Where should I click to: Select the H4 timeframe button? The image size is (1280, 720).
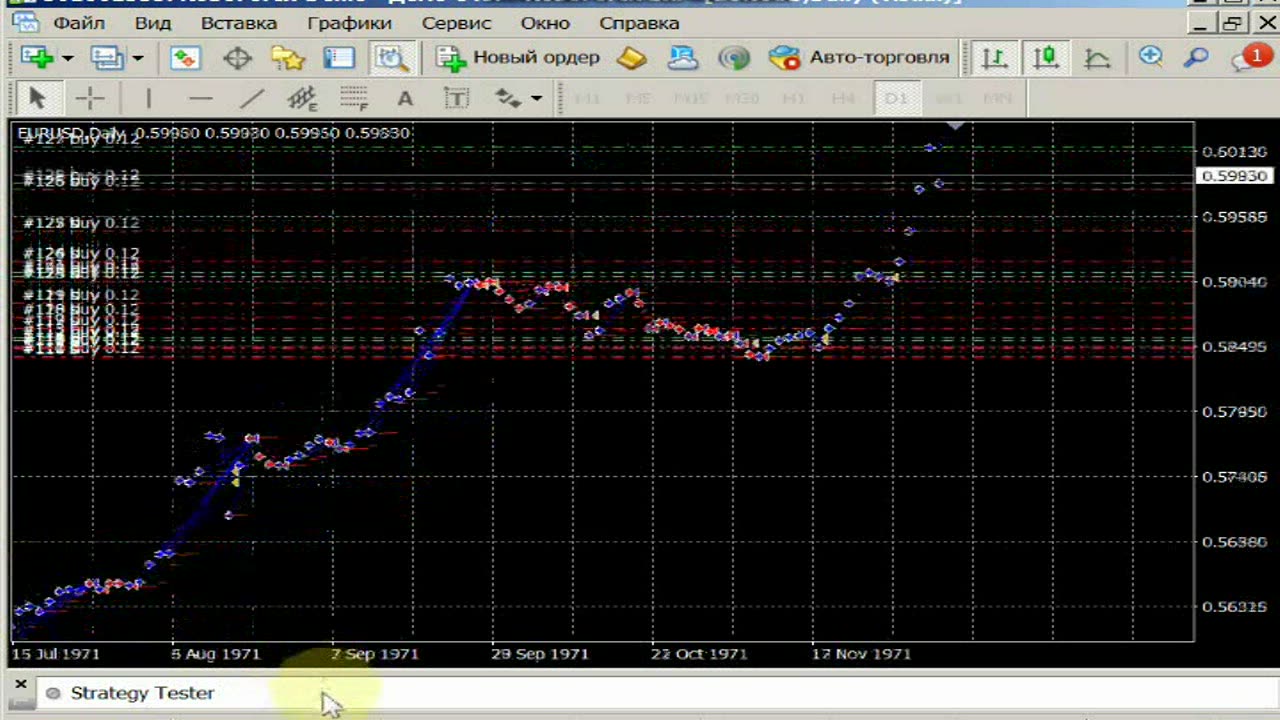point(844,98)
